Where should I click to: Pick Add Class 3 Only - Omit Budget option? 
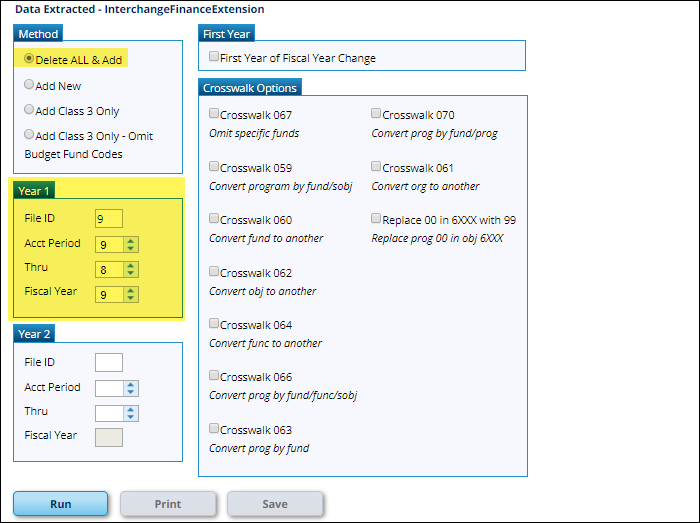30,135
